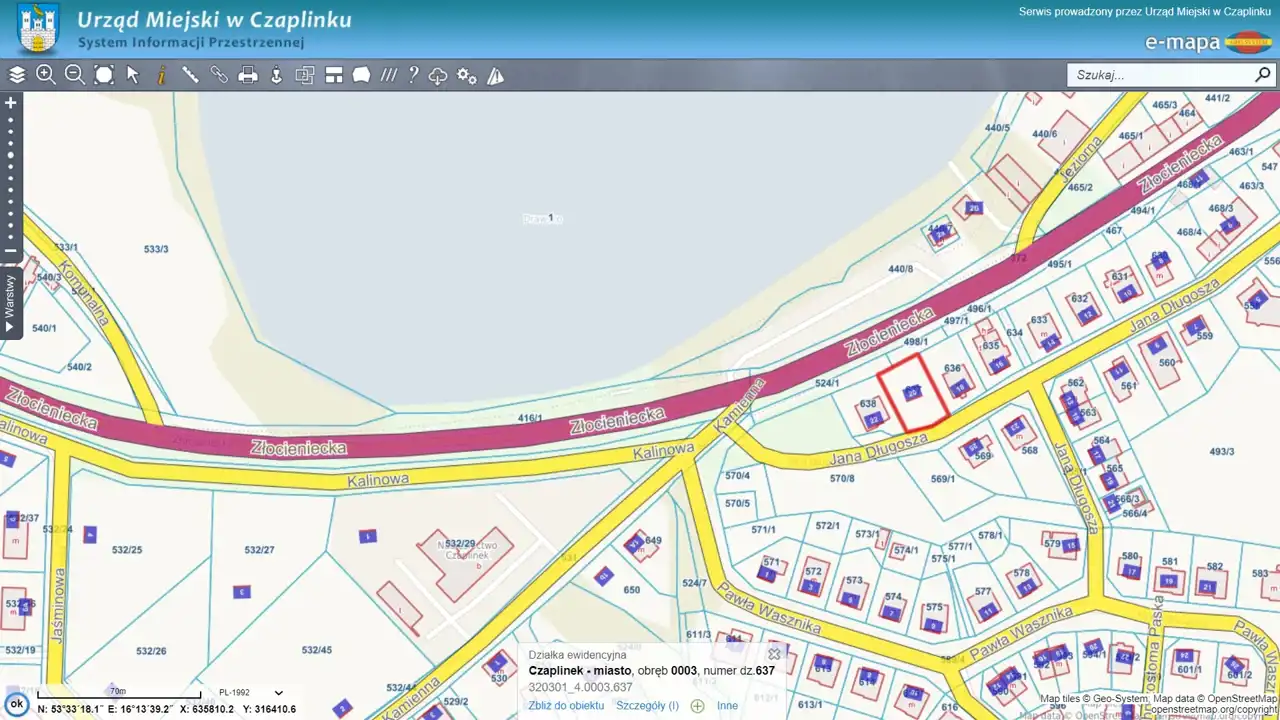Open the settings gears icon

point(467,75)
